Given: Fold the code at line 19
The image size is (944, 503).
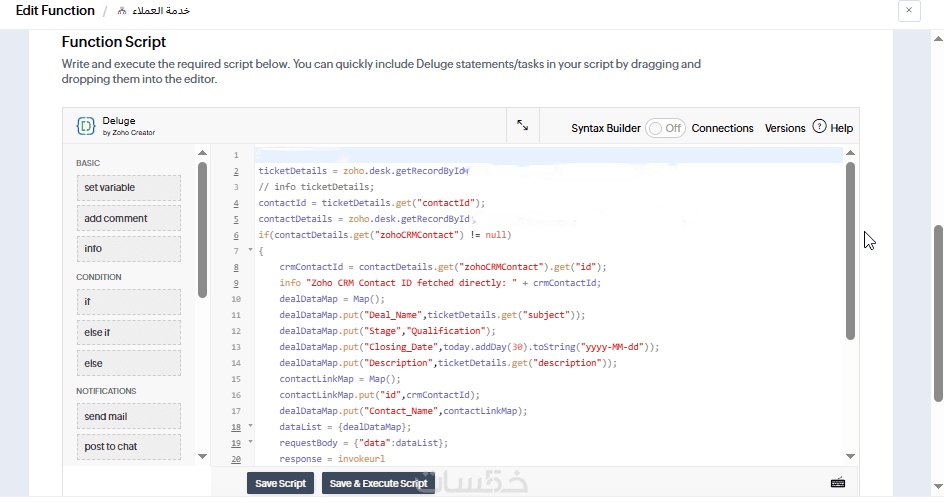Looking at the screenshot, I should tap(250, 443).
